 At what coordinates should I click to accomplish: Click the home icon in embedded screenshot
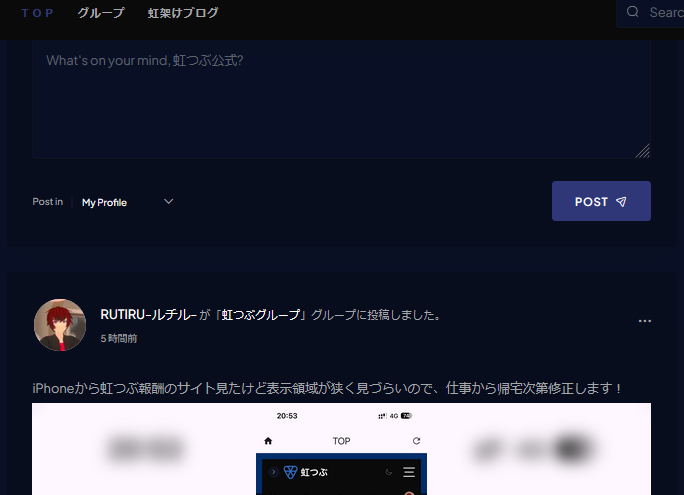click(x=268, y=440)
